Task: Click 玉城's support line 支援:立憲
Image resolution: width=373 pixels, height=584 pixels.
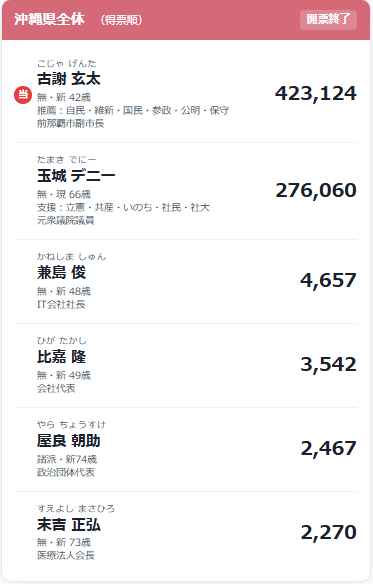Action: 123,207
